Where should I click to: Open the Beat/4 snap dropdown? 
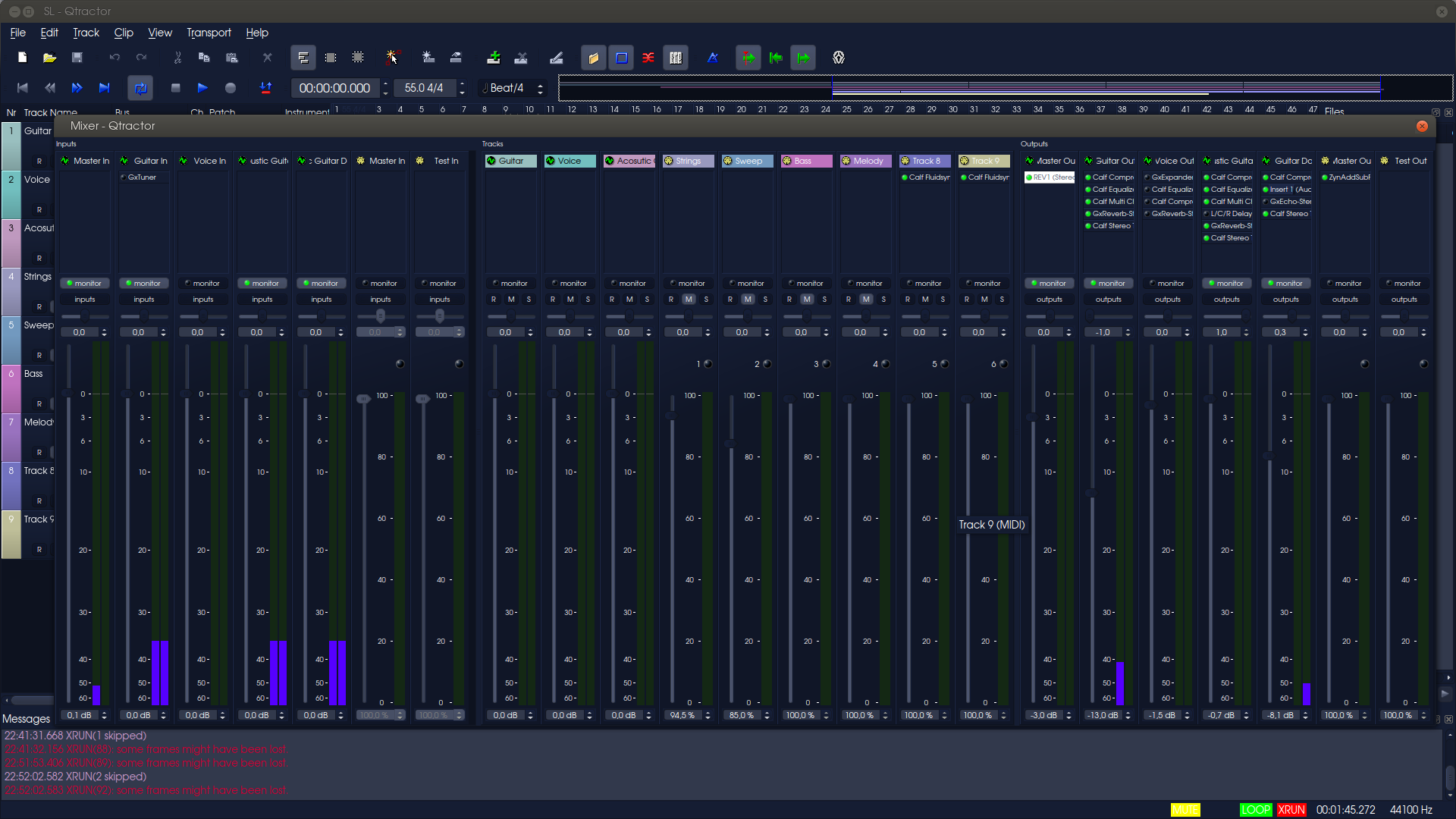tap(513, 88)
